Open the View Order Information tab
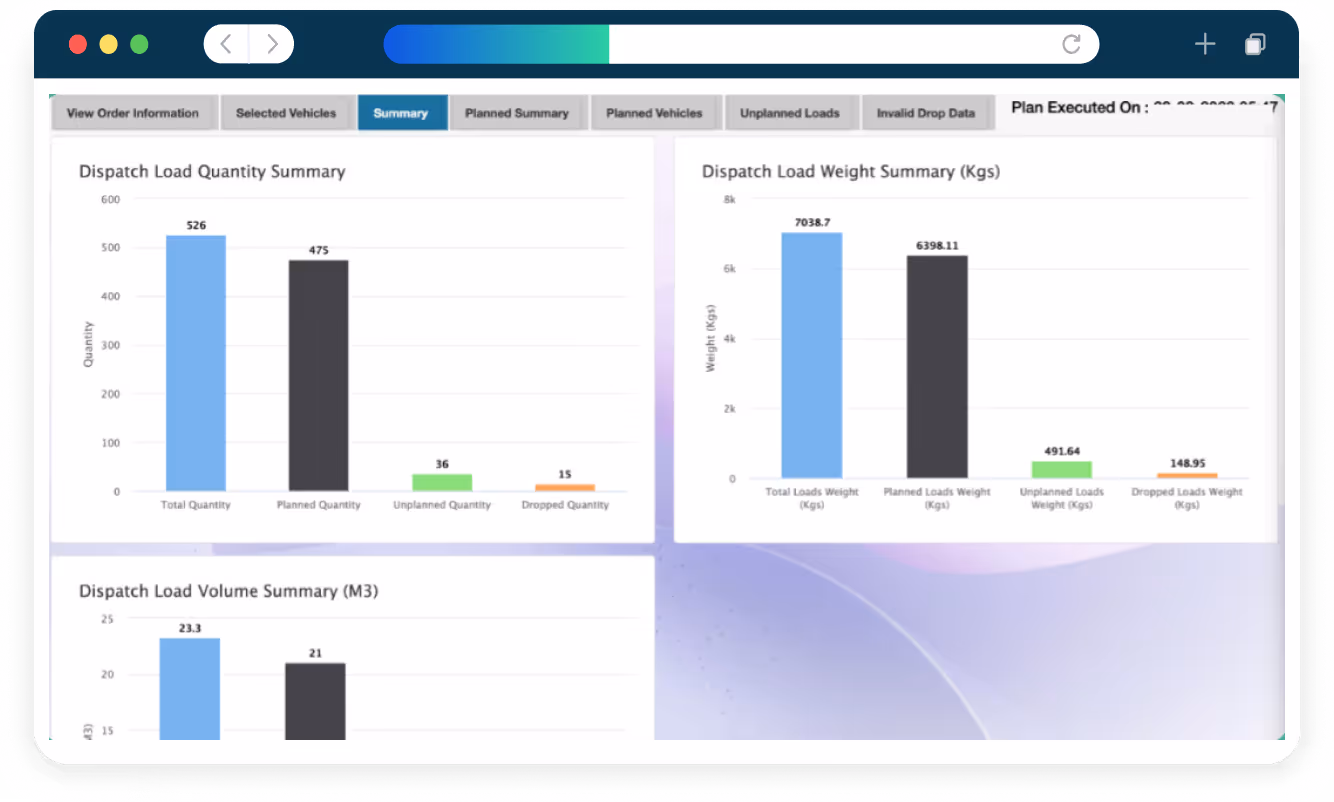Viewport: 1334px width, 802px height. coord(133,113)
